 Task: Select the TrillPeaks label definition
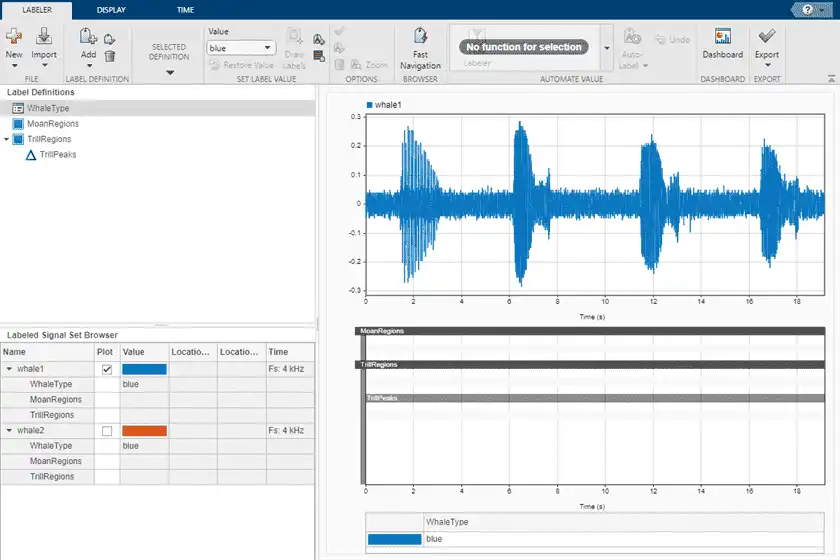(59, 155)
